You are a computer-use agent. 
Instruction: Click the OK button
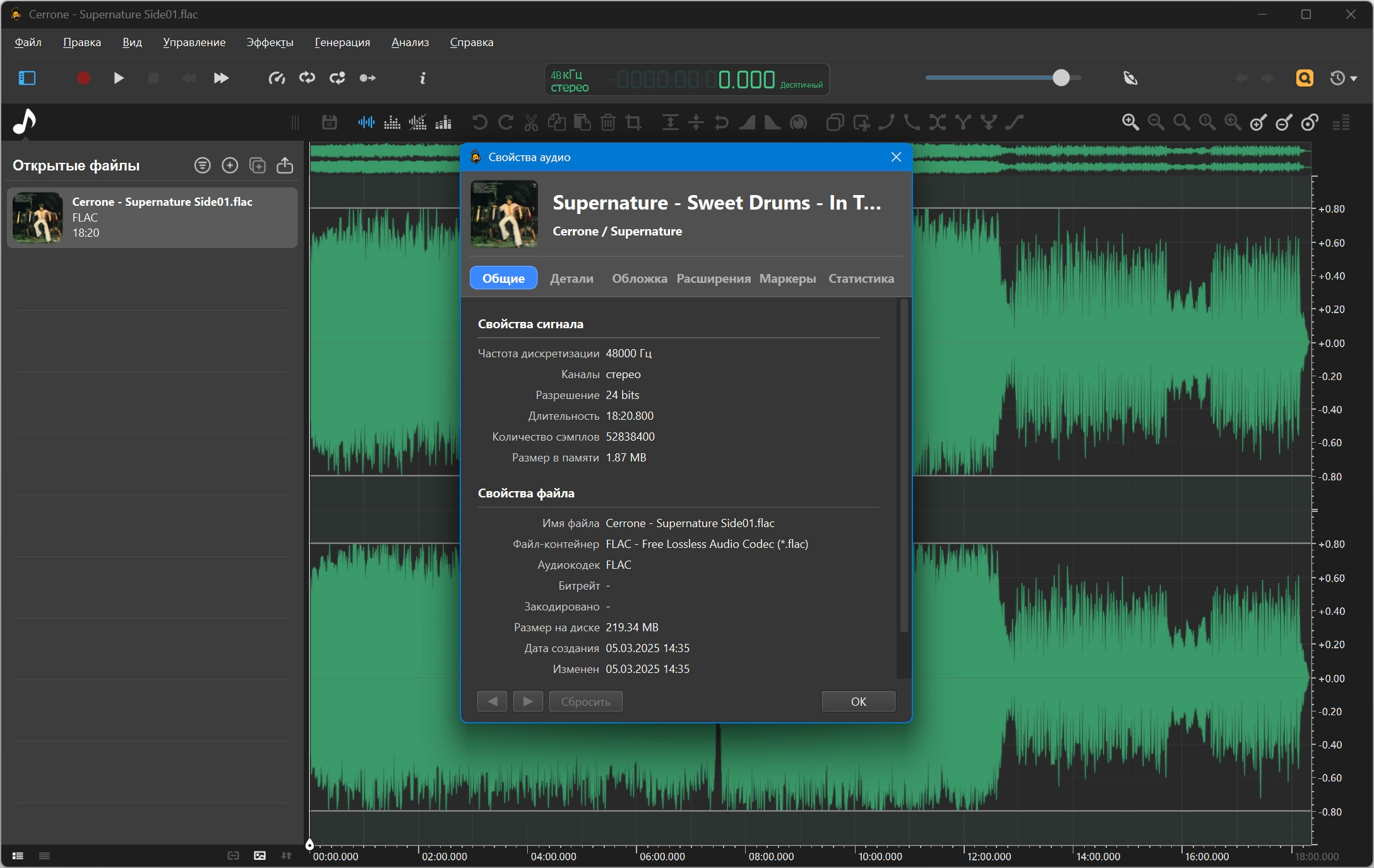858,701
